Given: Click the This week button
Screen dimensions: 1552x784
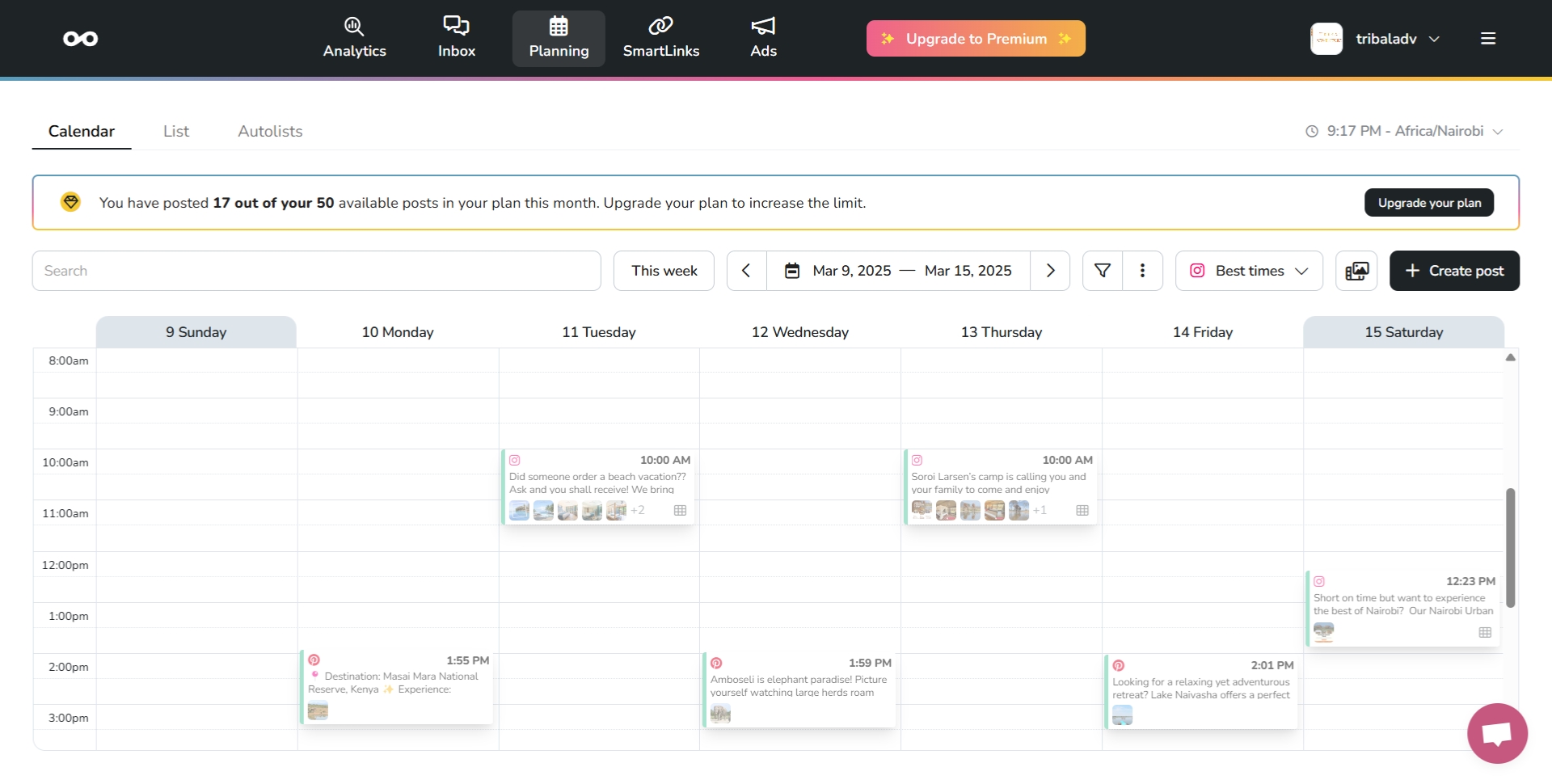Looking at the screenshot, I should [664, 271].
